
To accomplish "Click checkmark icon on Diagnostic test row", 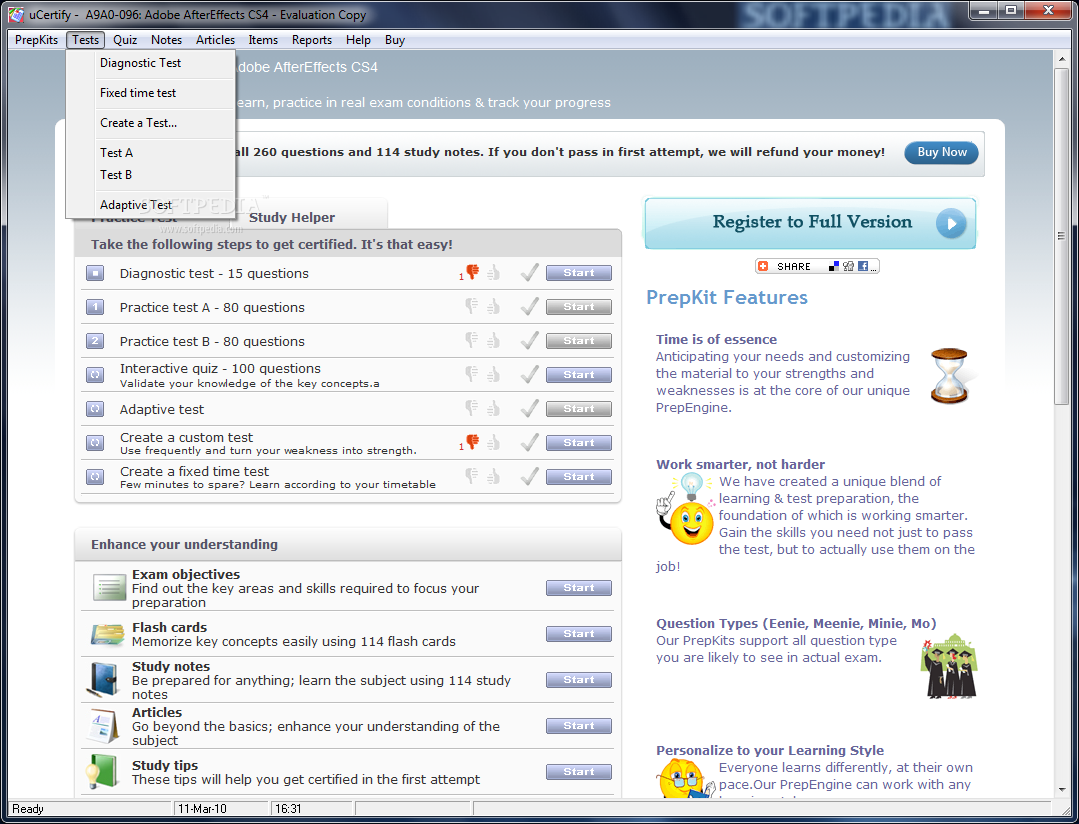I will pos(529,273).
